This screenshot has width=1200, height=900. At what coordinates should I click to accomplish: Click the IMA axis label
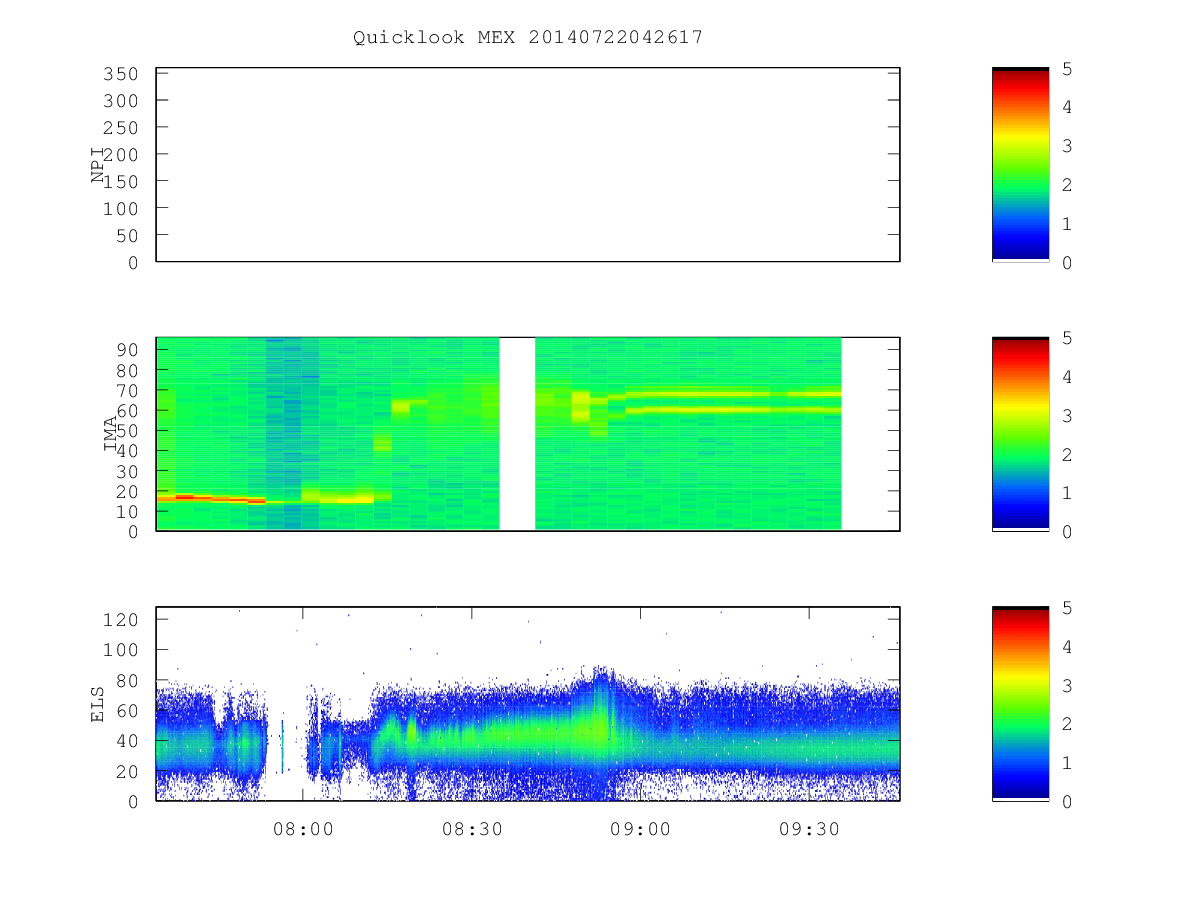click(110, 434)
